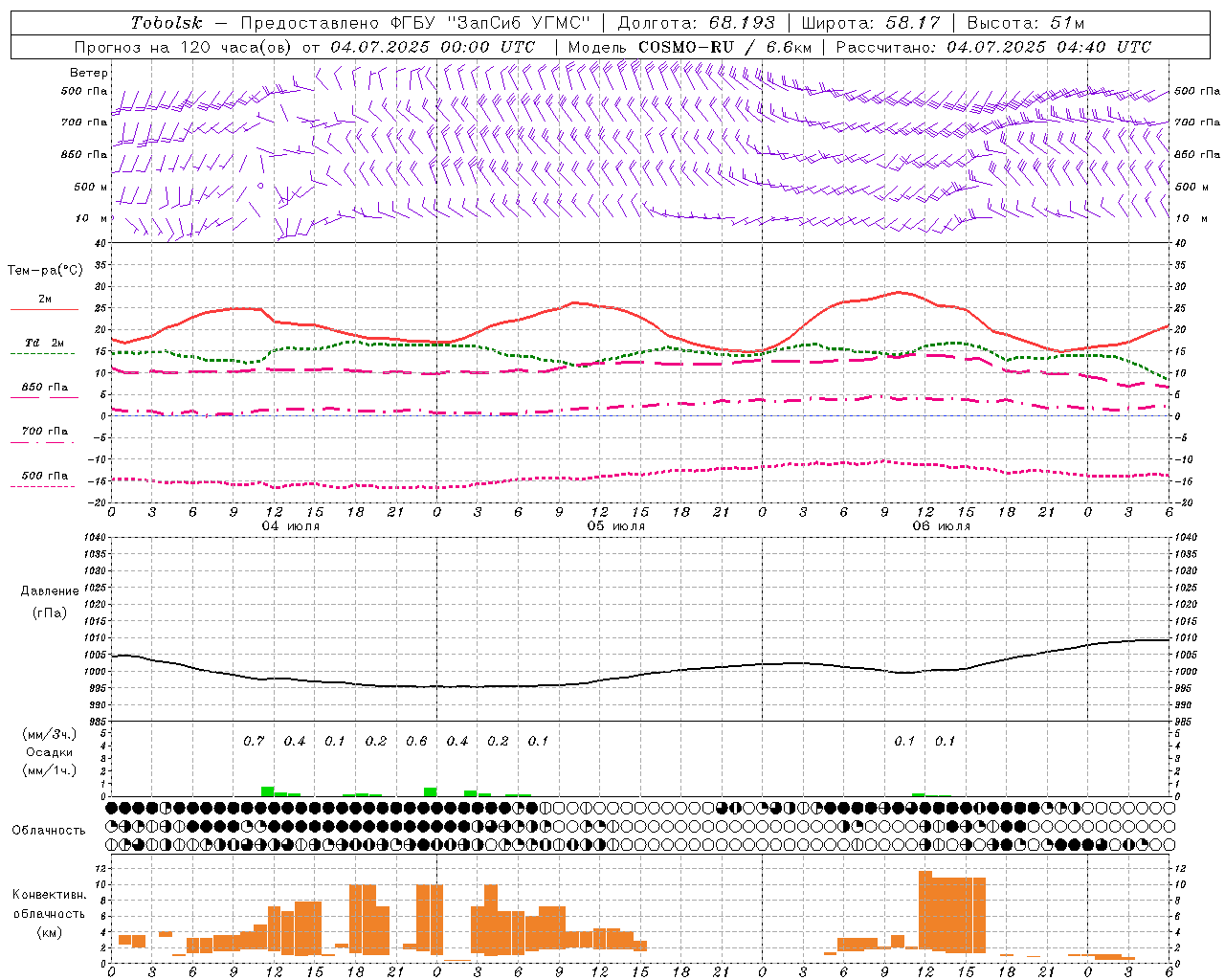
Task: Click the (мм/1ч.) precipitation unit label
Action: [x=50, y=770]
